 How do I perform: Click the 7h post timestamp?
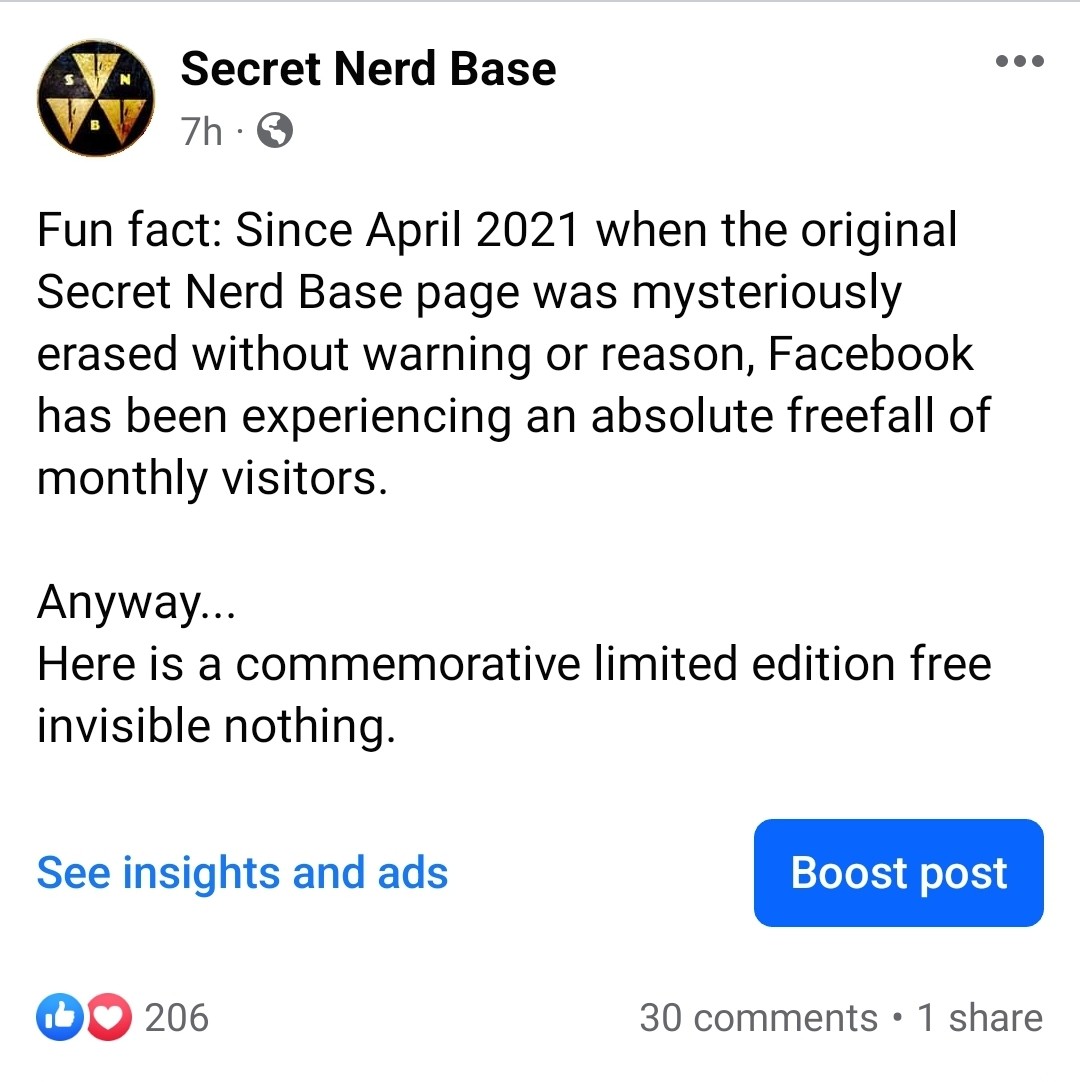click(202, 131)
